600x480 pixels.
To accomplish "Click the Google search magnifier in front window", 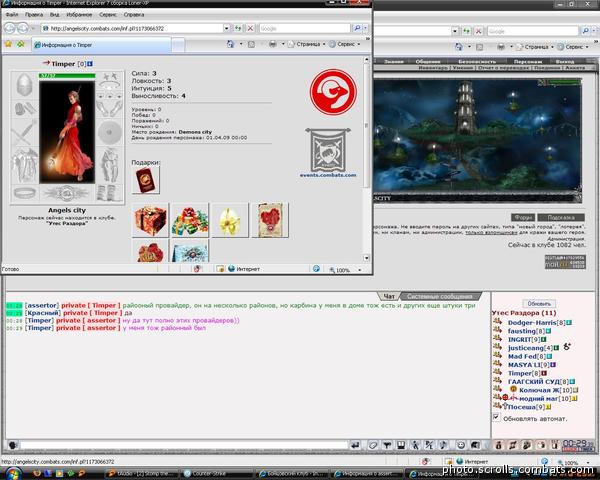I will [357, 28].
